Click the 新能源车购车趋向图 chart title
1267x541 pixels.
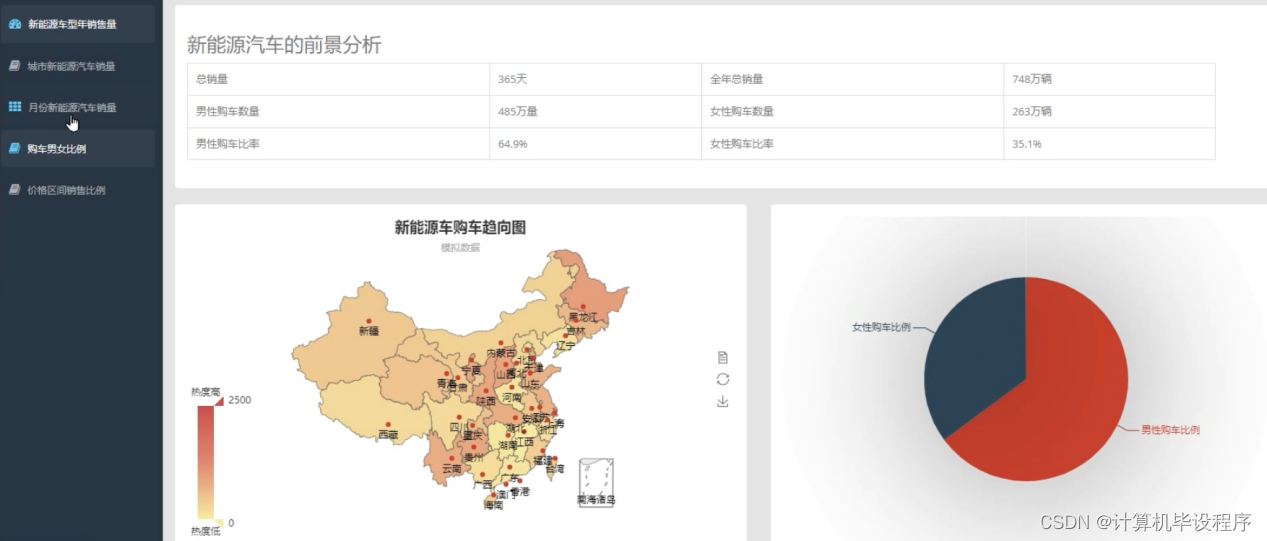[x=460, y=228]
